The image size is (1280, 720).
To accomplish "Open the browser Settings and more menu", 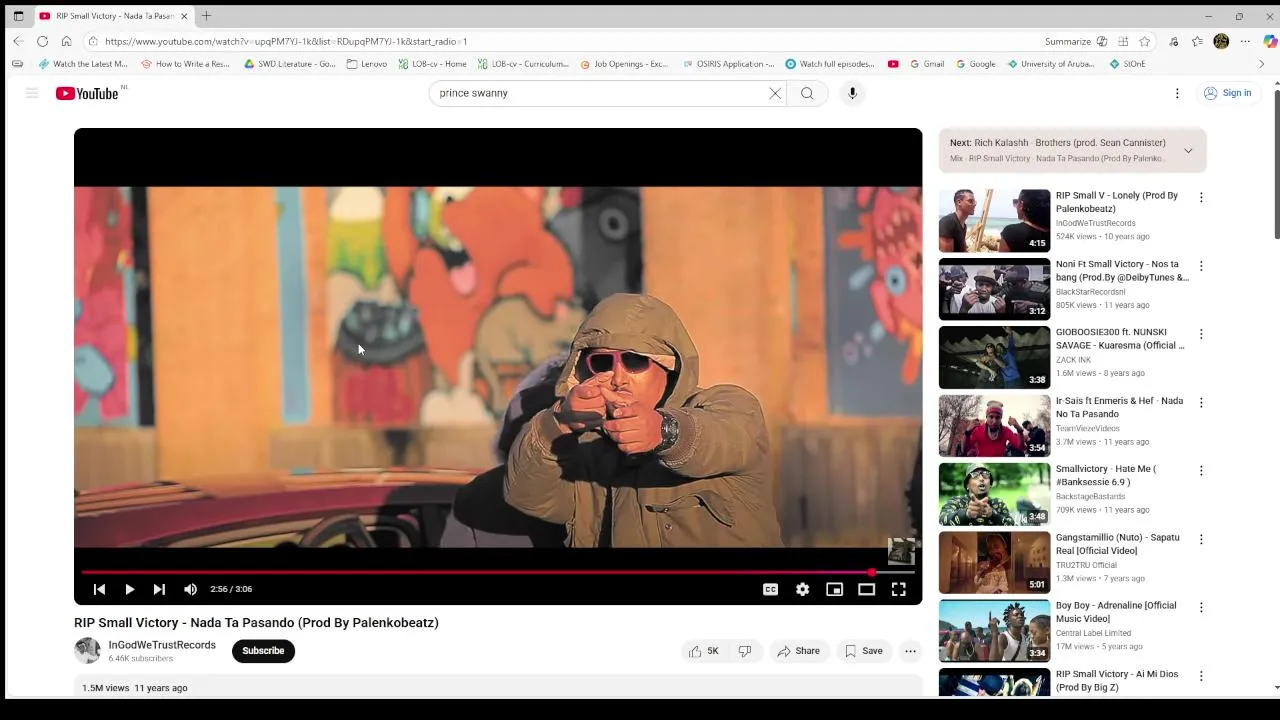I will (1245, 41).
